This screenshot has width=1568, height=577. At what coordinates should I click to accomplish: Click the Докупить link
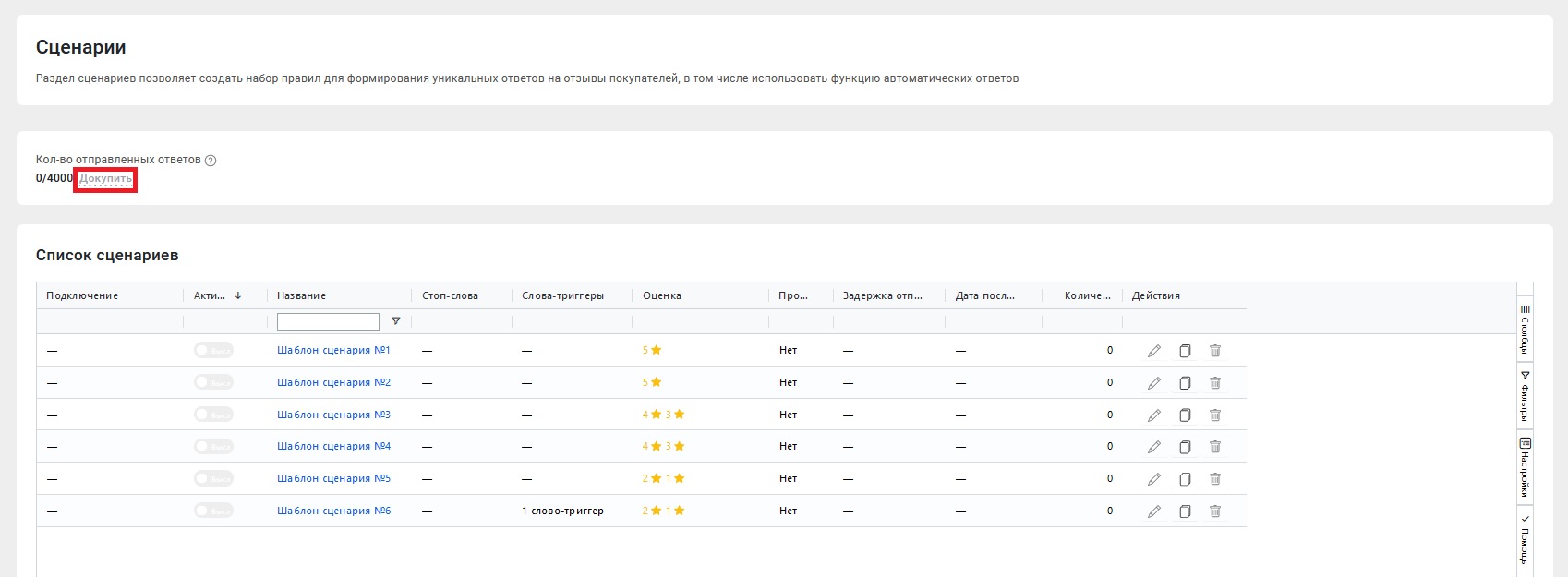coord(105,178)
